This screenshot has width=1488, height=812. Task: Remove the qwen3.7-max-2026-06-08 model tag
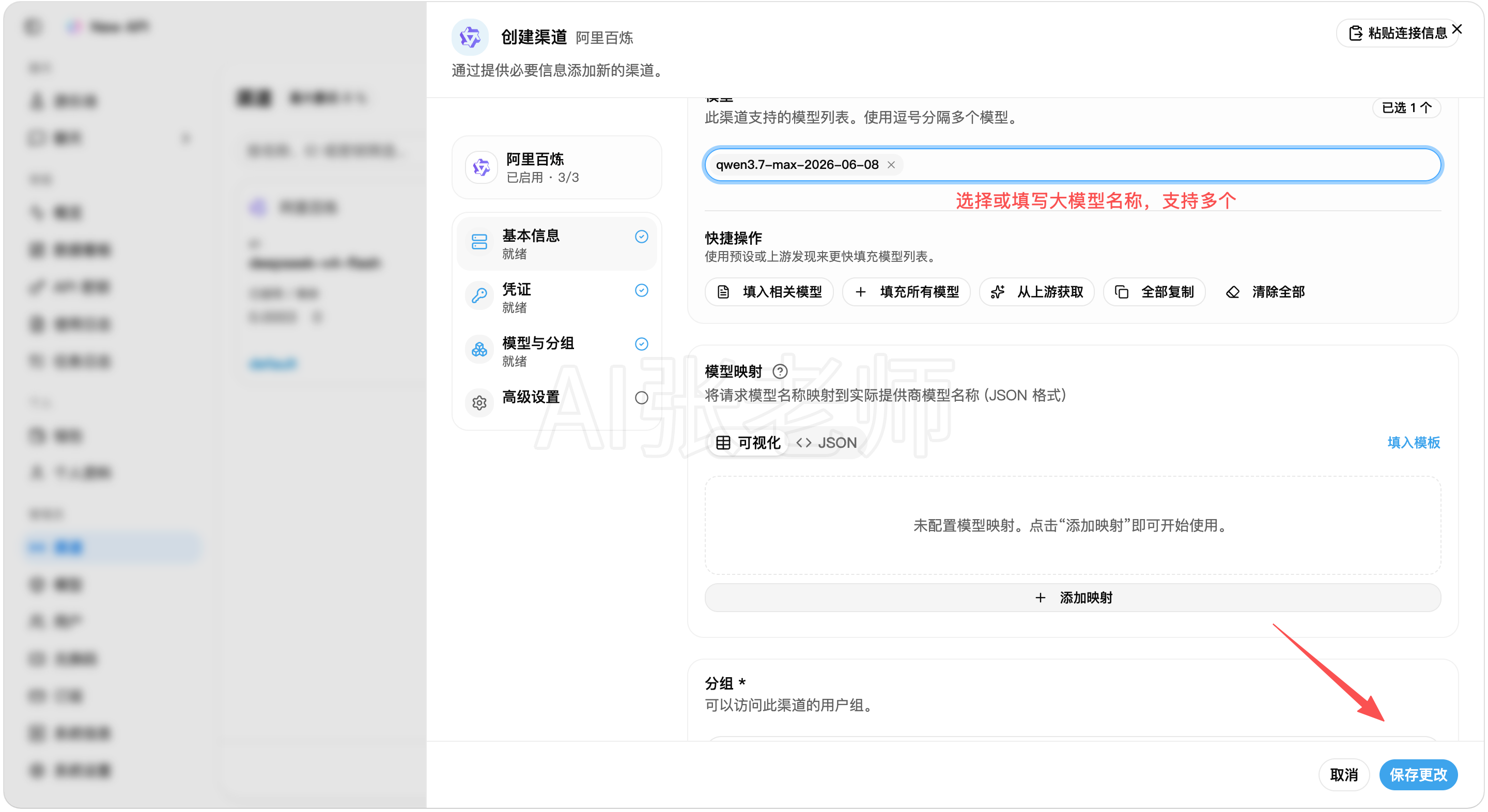(891, 165)
